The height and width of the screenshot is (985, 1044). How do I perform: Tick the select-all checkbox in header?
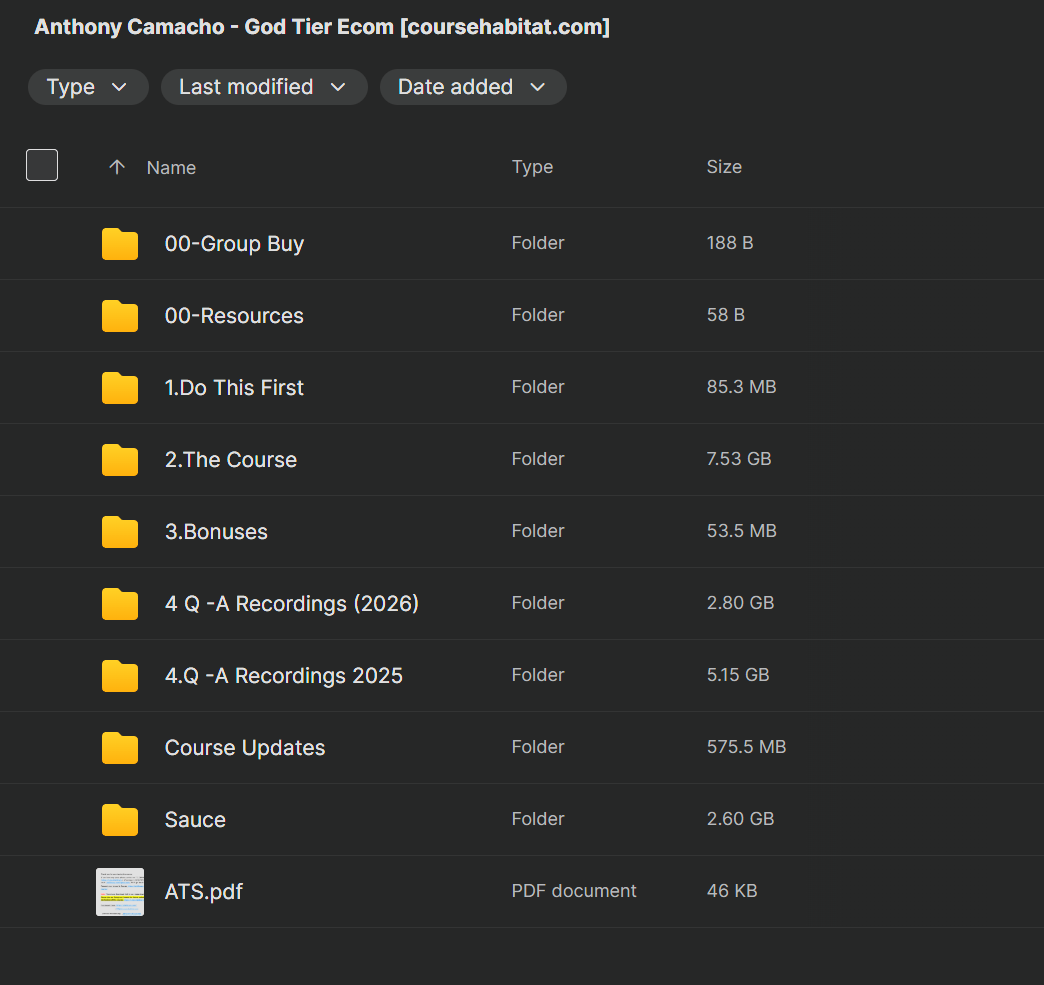coord(42,165)
